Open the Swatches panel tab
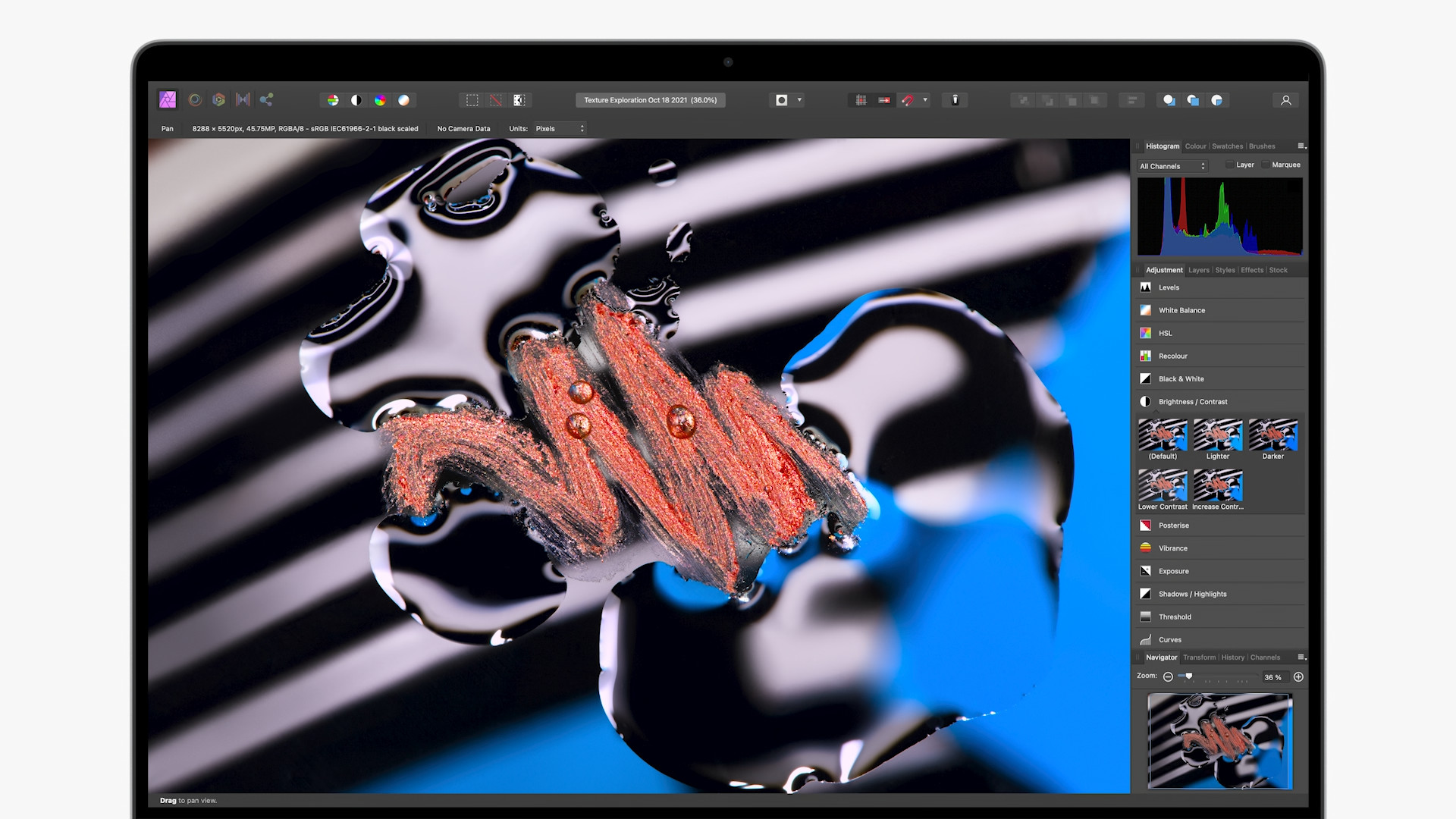Screen dimensions: 1456x819 1226,146
